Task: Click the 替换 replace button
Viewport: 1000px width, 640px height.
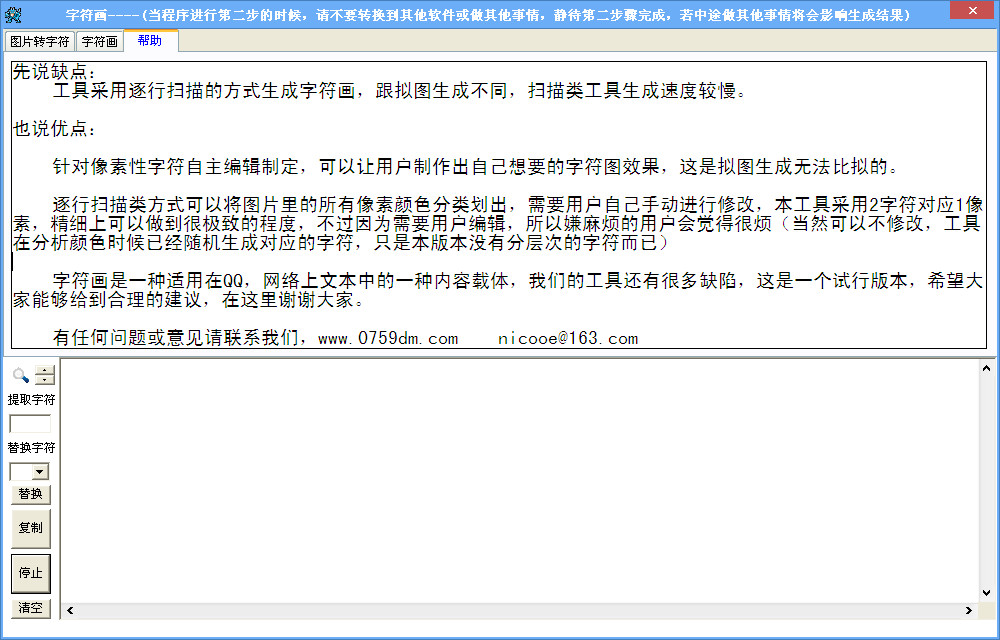Action: point(29,493)
